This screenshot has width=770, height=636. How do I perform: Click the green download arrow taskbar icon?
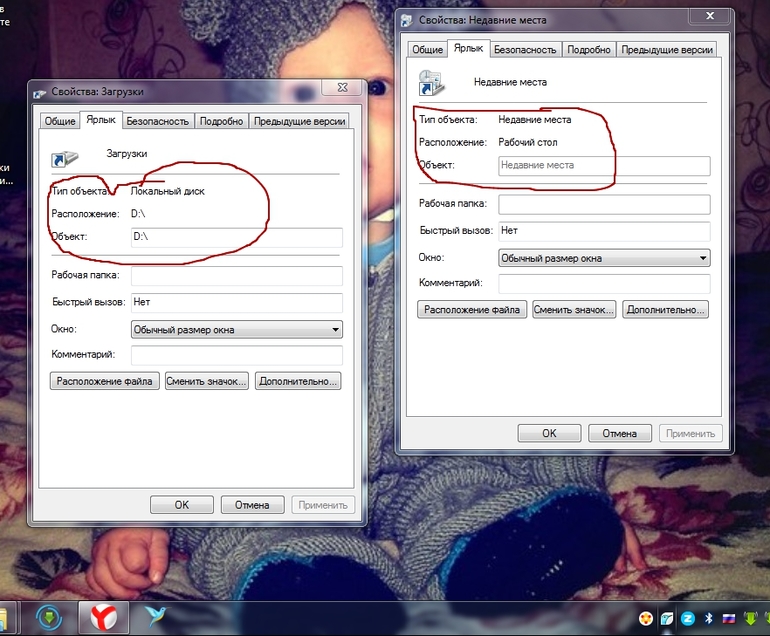(x=49, y=617)
